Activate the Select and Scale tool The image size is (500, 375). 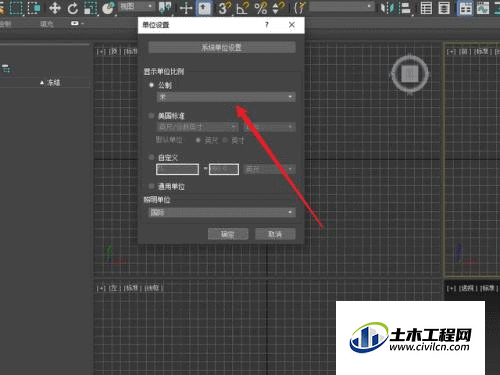[x=90, y=8]
